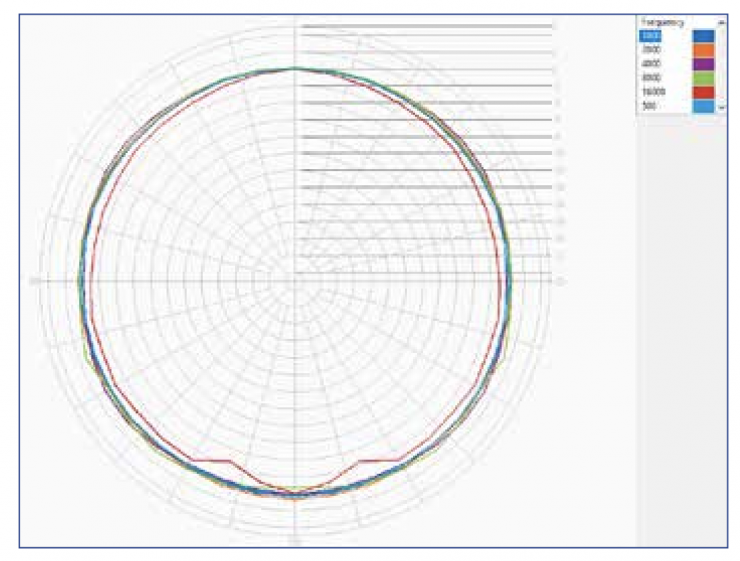Click the top point where curves converge
The height and width of the screenshot is (561, 740).
click(295, 68)
